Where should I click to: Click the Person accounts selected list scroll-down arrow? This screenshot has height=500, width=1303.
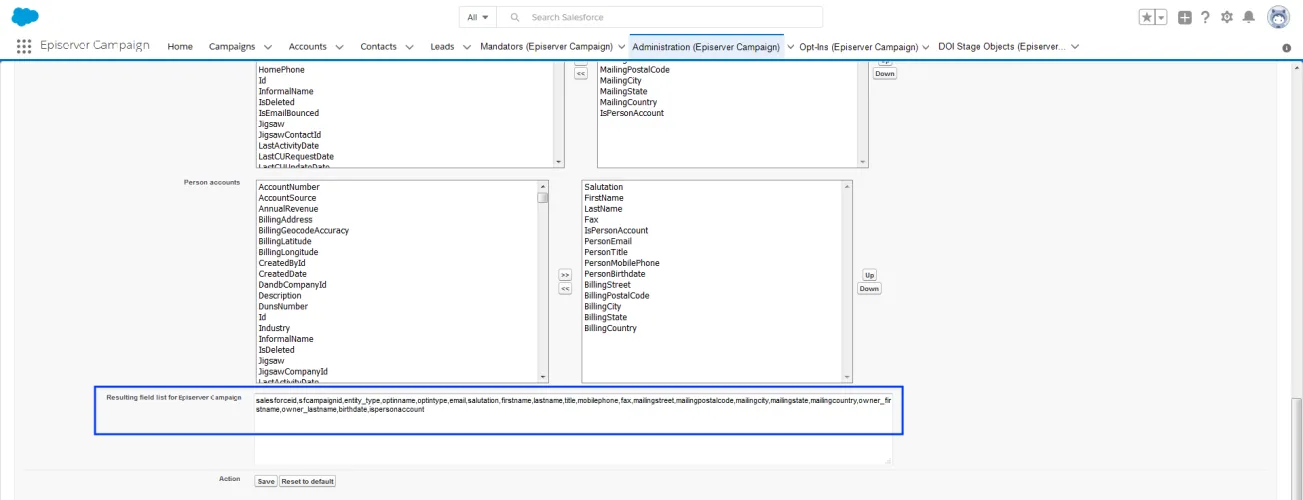[x=848, y=377]
